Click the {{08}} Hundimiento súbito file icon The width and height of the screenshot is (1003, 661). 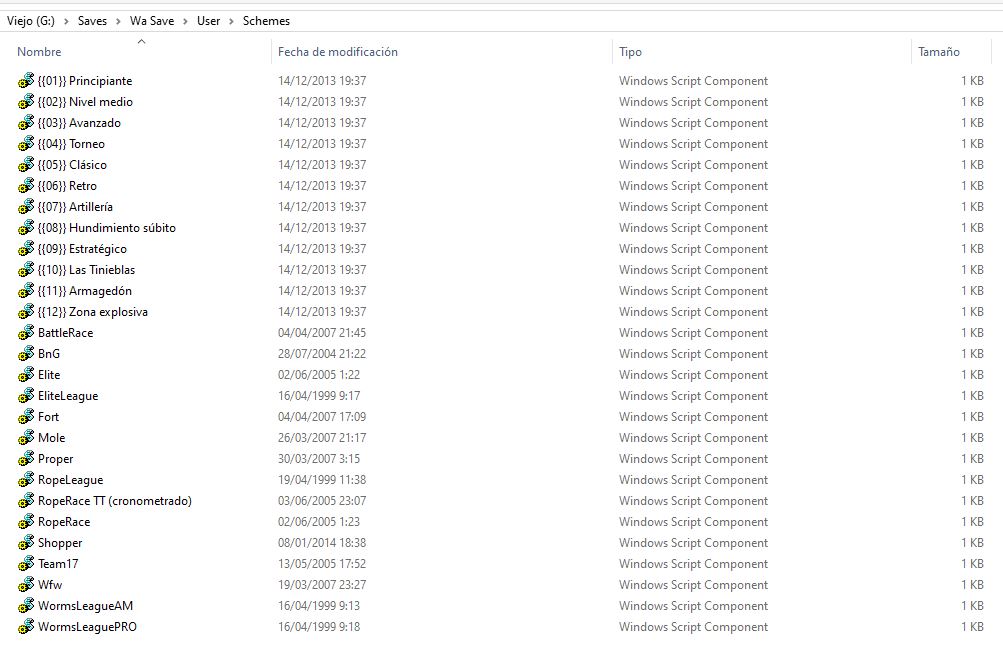pos(26,228)
